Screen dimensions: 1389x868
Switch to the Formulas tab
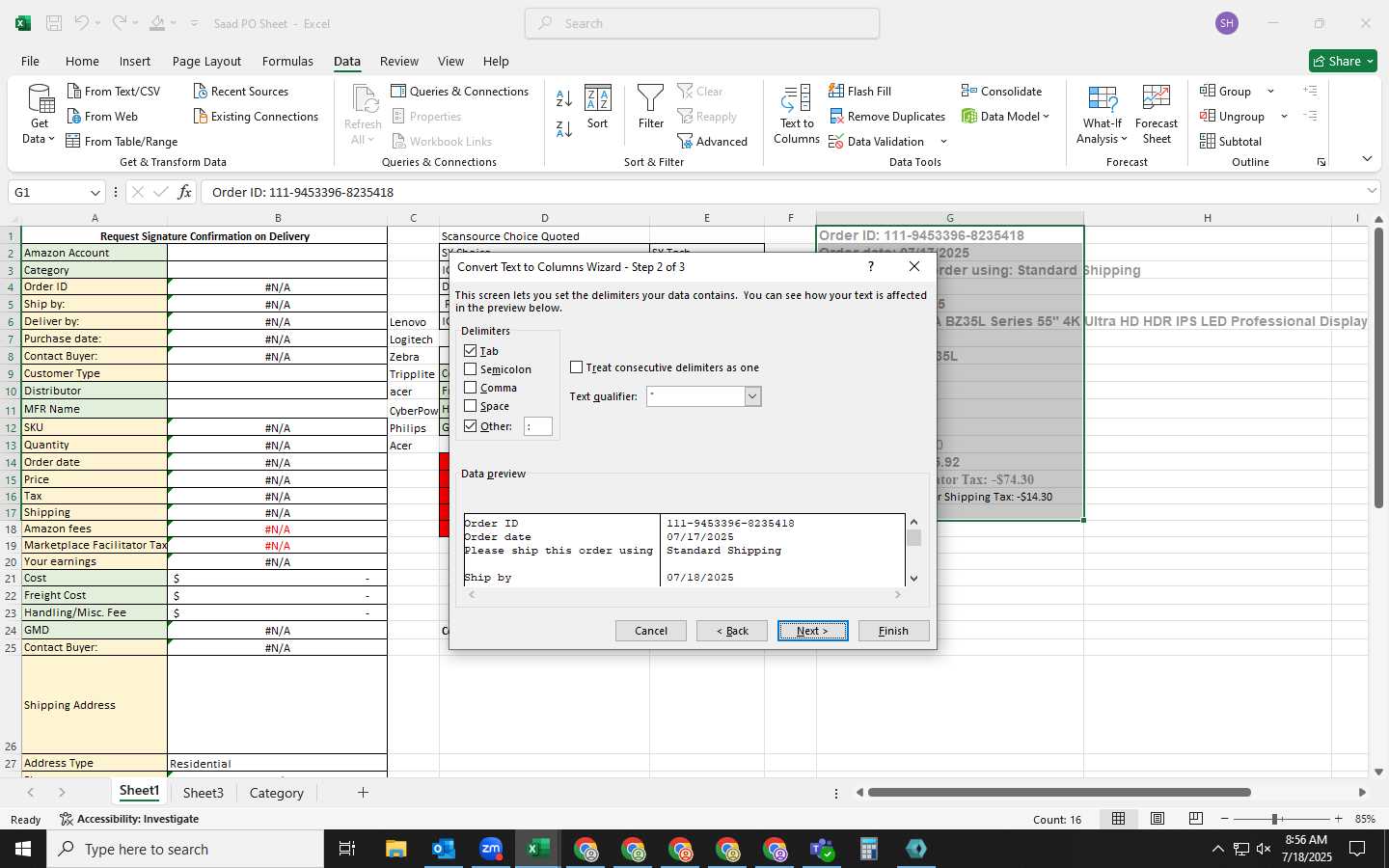(x=287, y=61)
